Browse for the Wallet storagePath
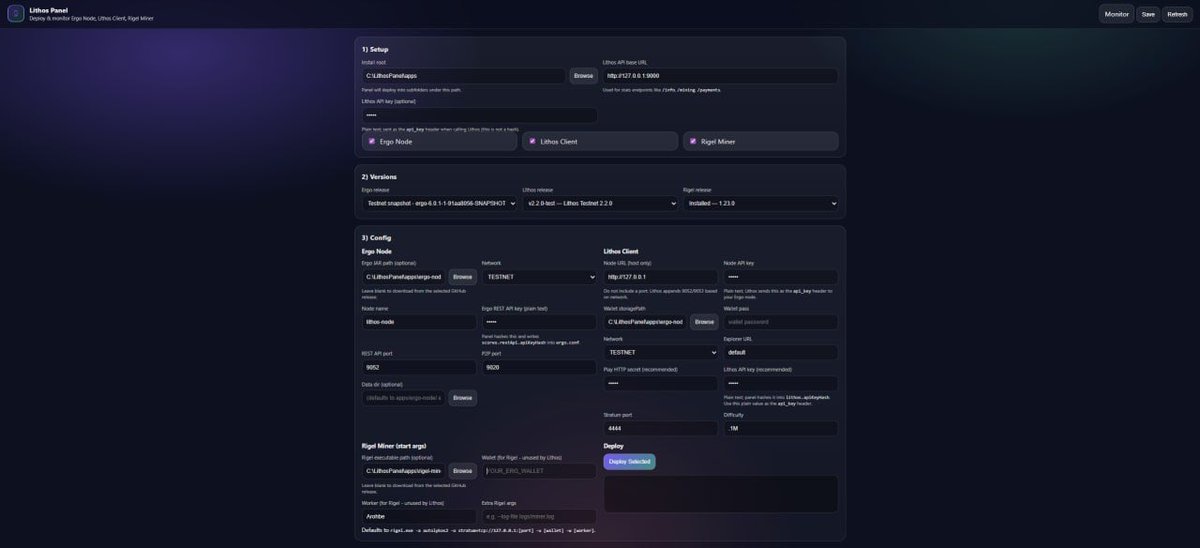 pyautogui.click(x=704, y=322)
